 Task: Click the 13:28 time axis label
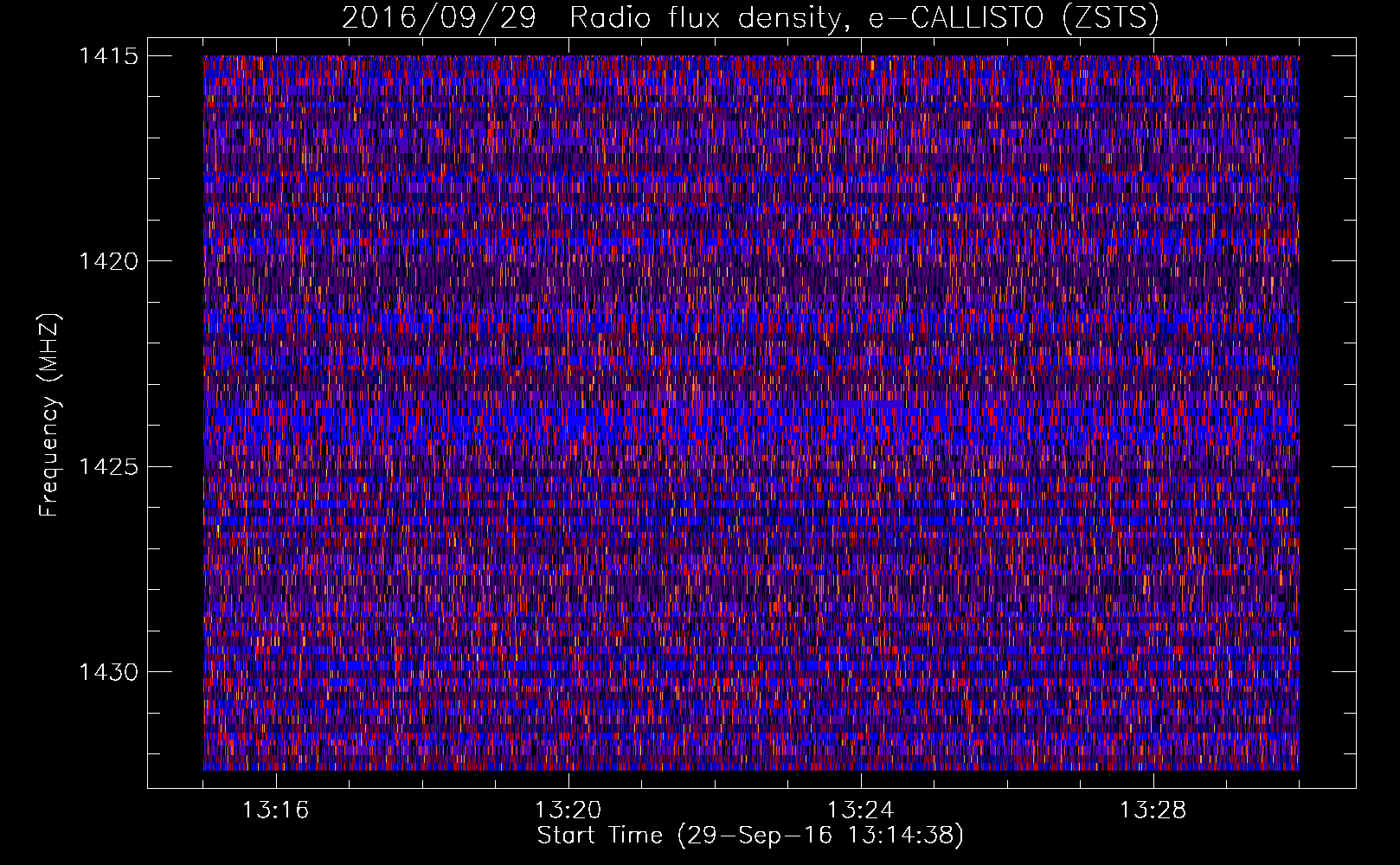(x=1153, y=811)
